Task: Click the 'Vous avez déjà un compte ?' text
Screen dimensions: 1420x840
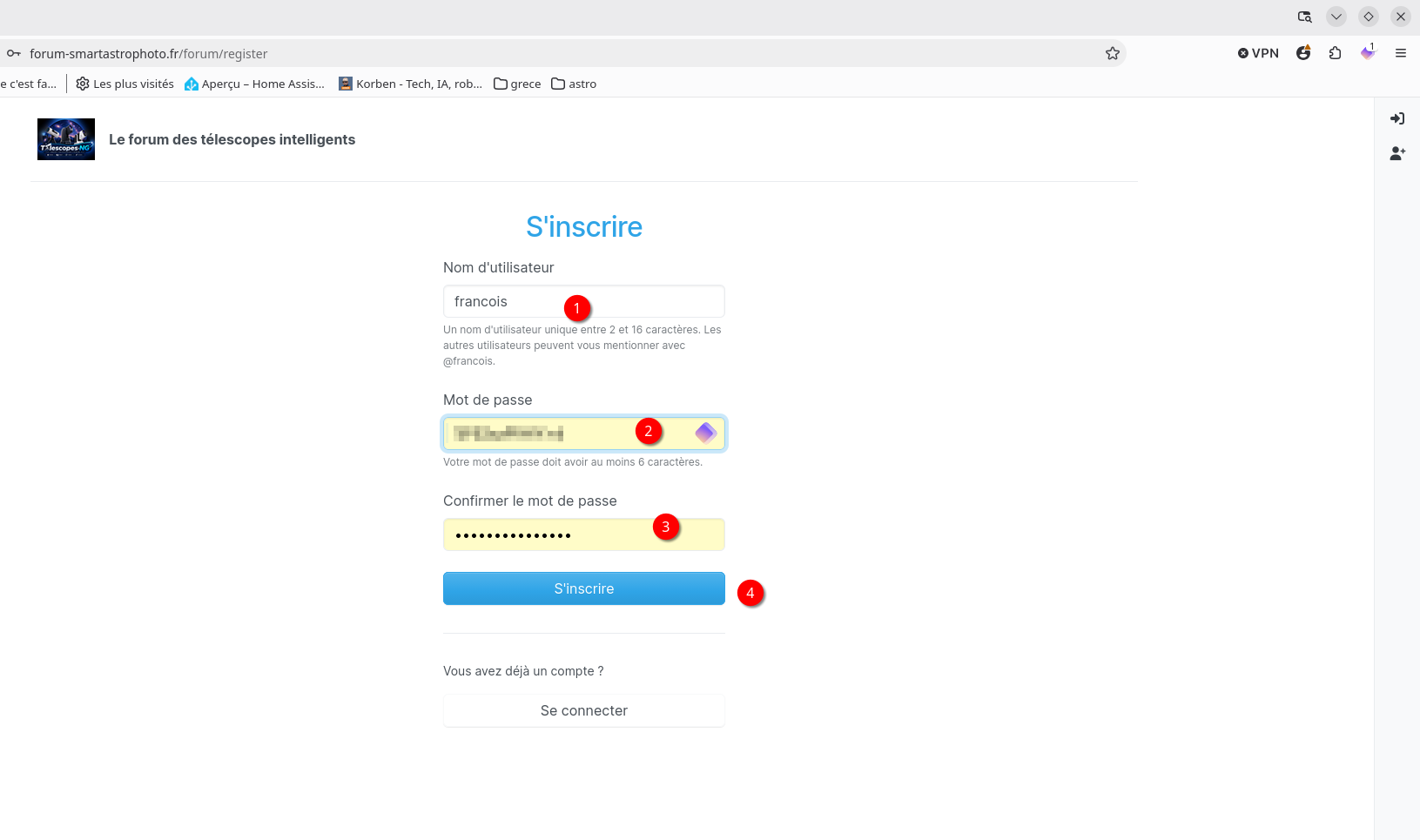Action: (523, 671)
